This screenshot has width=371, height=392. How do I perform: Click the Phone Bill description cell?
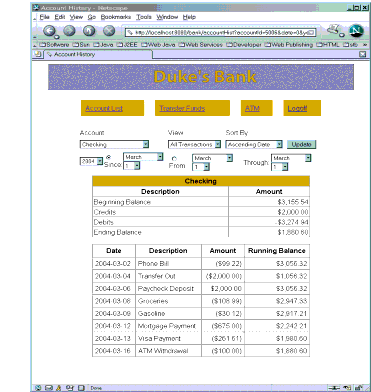coord(168,264)
